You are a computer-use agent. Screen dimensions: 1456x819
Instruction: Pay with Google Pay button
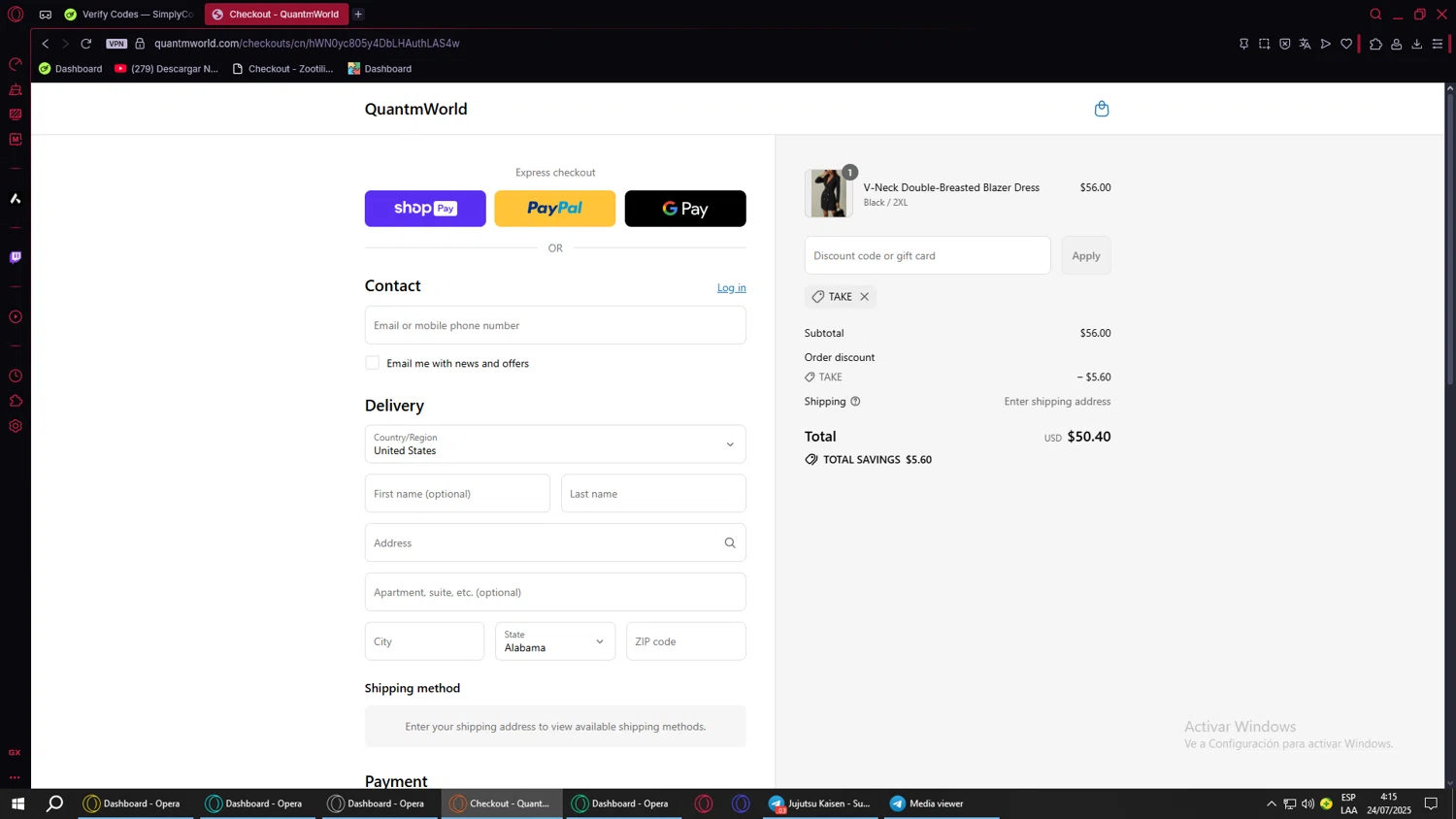point(685,209)
